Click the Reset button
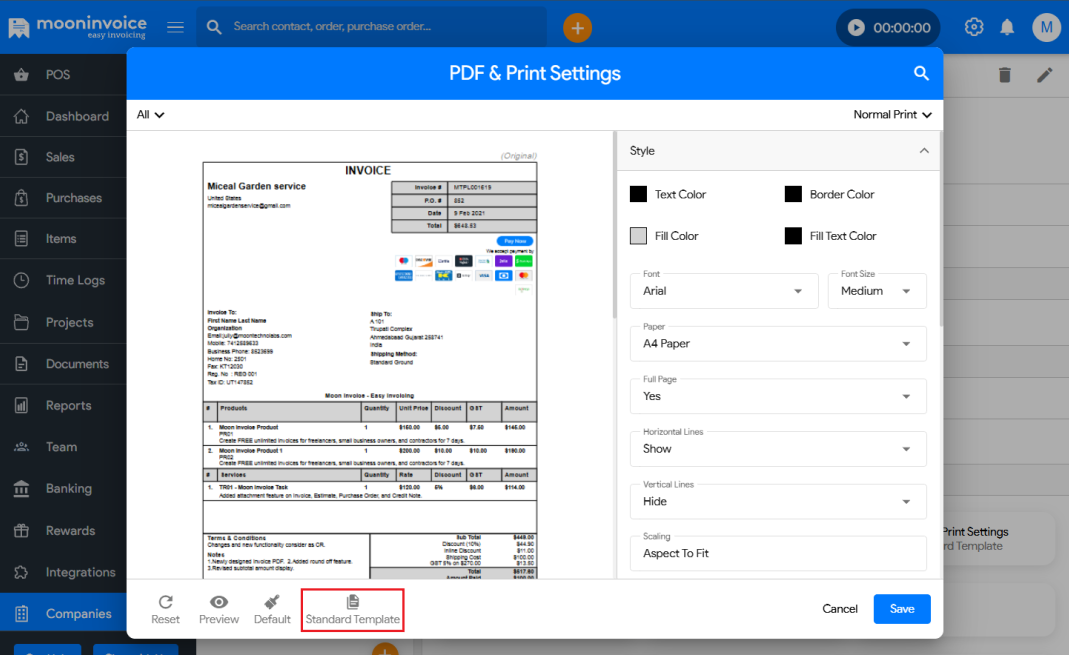Screen dimensions: 1069x655 pyautogui.click(x=166, y=609)
